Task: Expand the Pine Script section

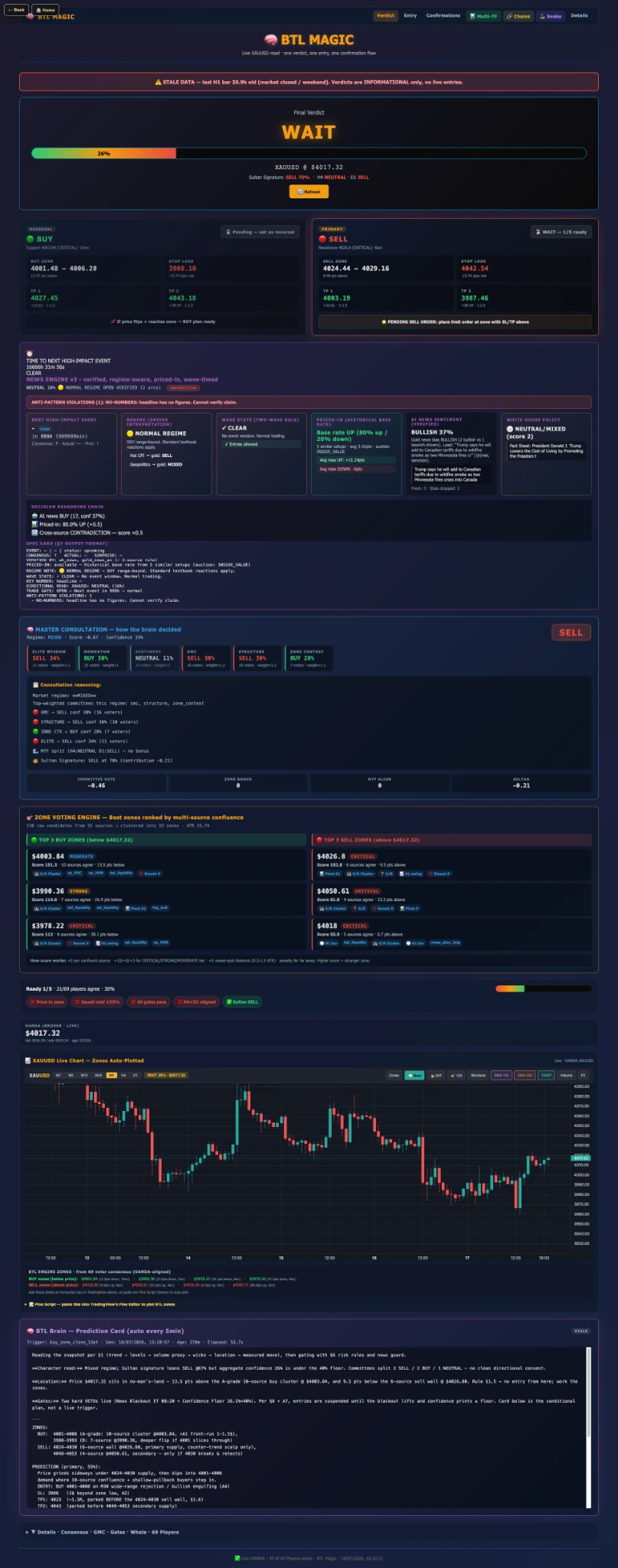Action: click(101, 1304)
